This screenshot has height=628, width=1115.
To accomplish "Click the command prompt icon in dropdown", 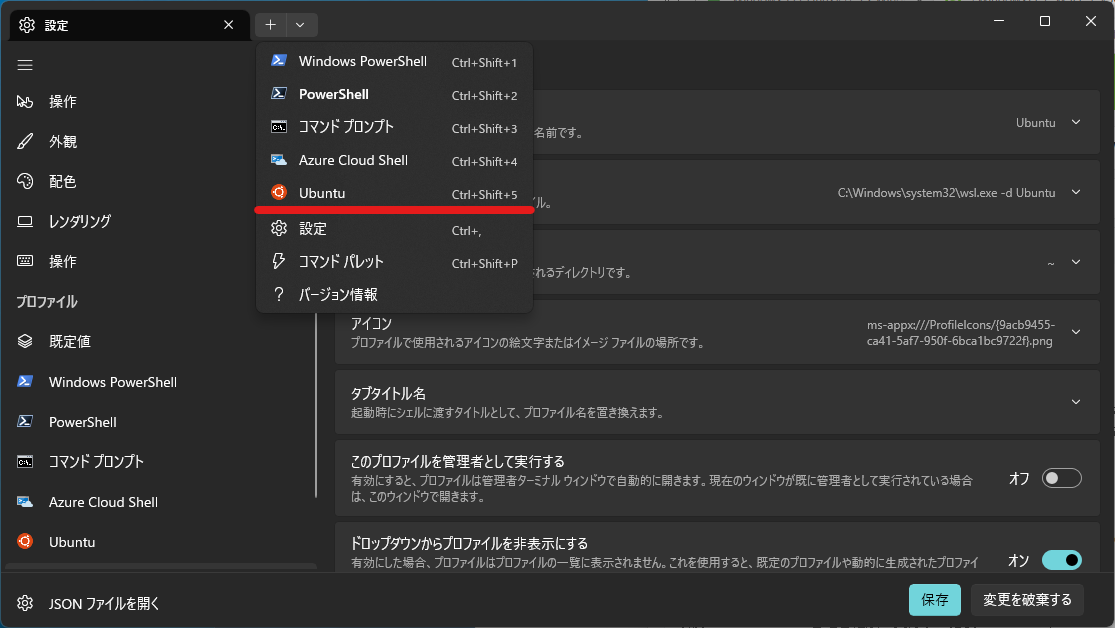I will click(279, 127).
